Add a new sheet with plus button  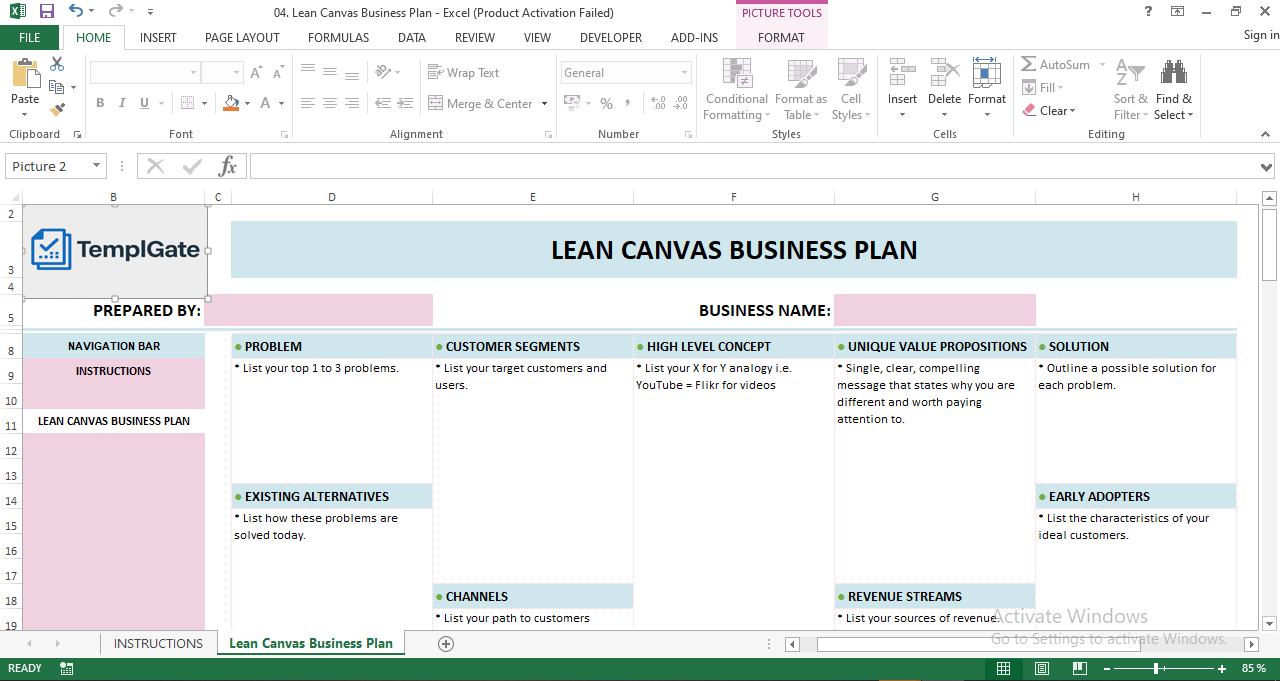[x=446, y=643]
